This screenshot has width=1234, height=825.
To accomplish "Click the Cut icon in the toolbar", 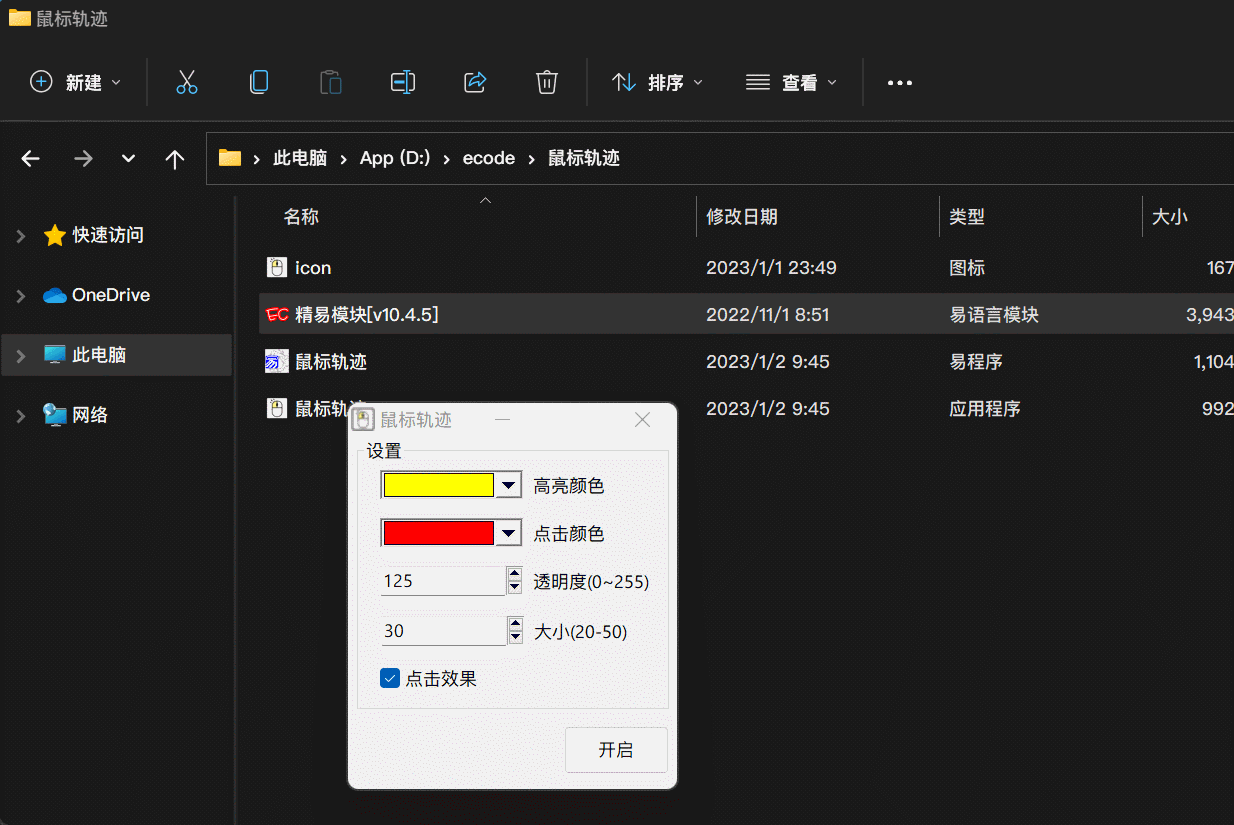I will click(x=187, y=82).
